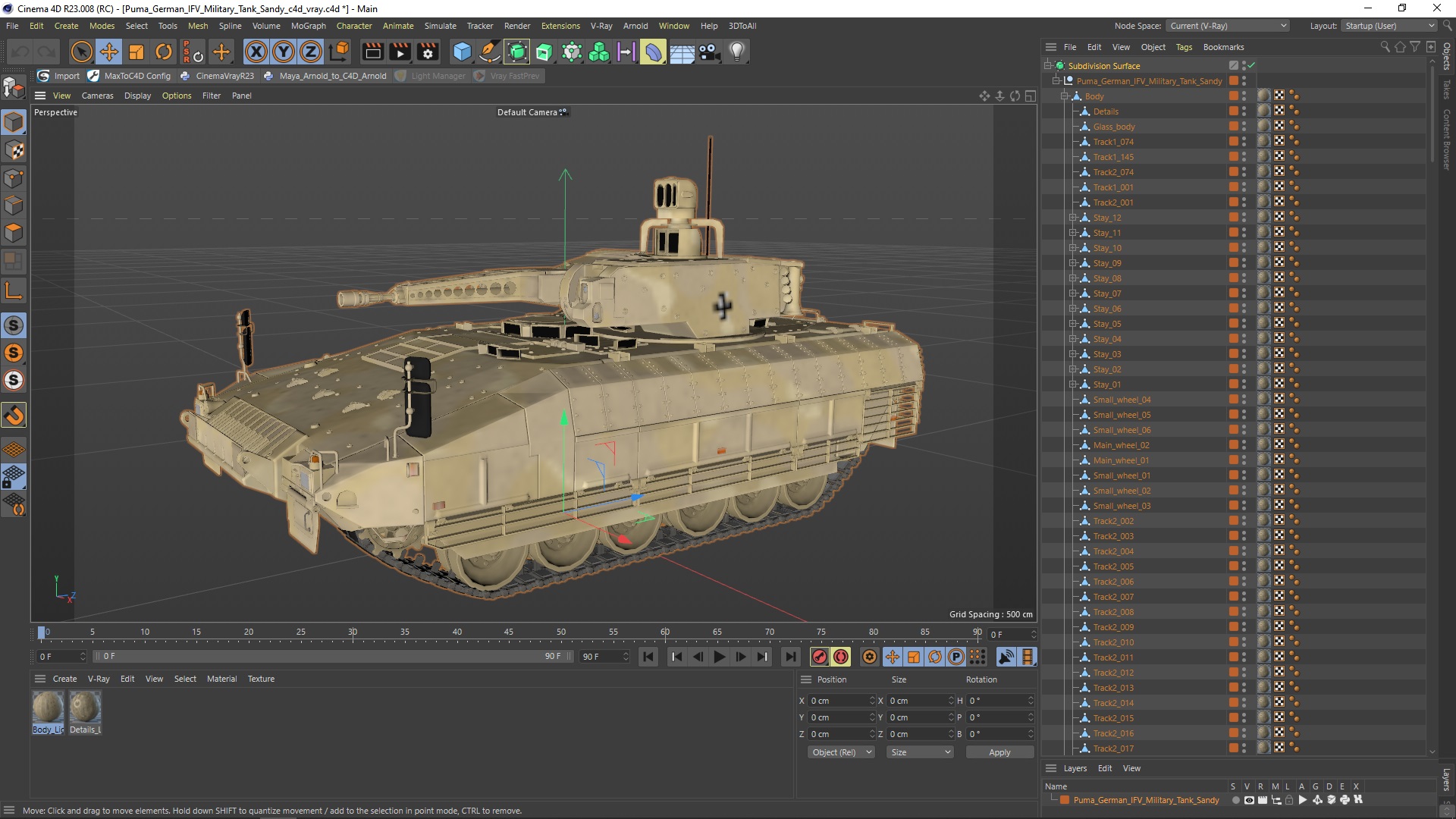Select the Move tool in top toolbar
This screenshot has height=819, width=1456.
[109, 52]
